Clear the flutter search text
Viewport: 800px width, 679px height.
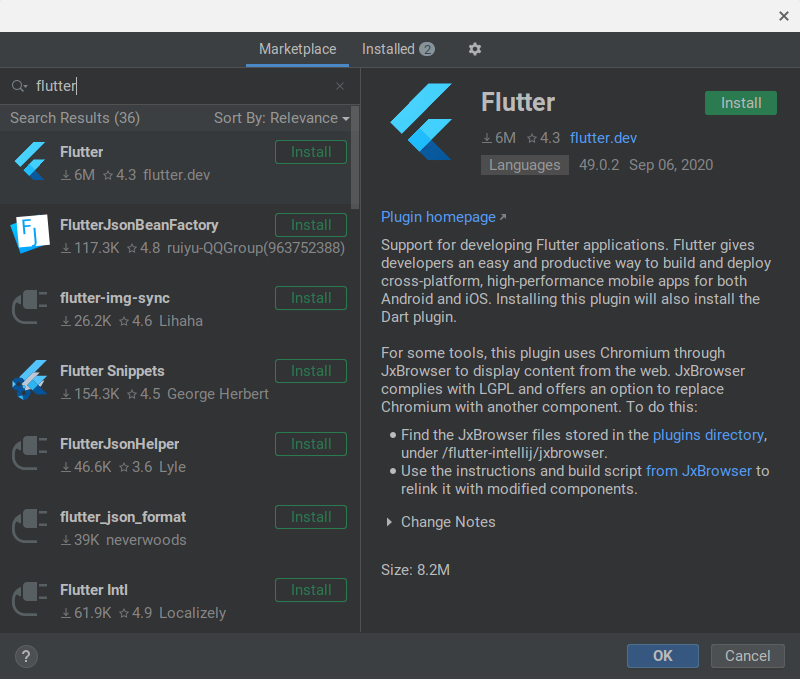(x=340, y=86)
